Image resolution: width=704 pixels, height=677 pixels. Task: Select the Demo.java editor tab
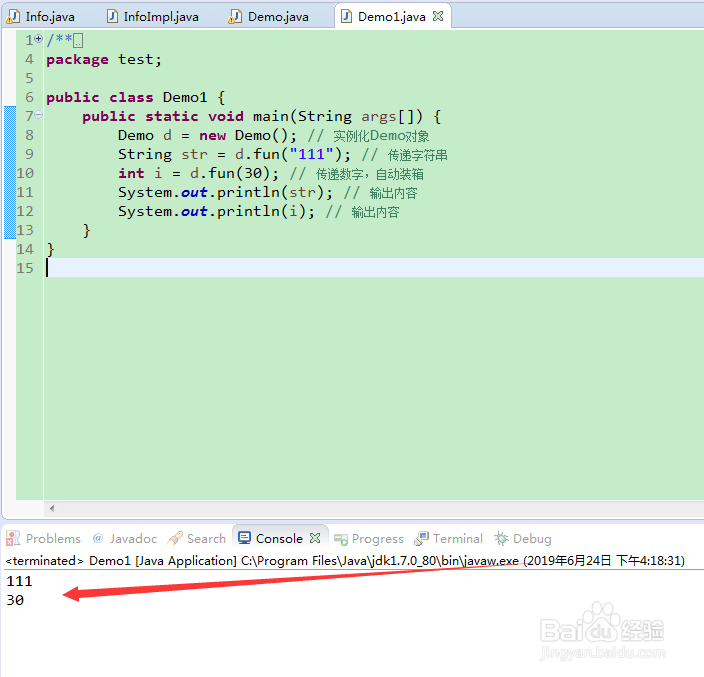click(x=269, y=17)
